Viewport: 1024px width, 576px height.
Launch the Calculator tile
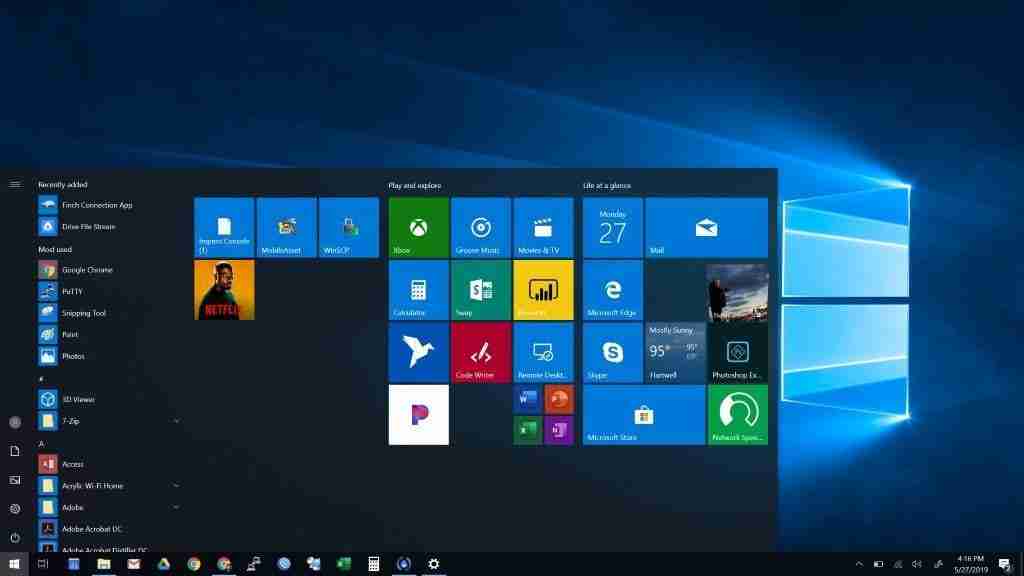pos(419,290)
